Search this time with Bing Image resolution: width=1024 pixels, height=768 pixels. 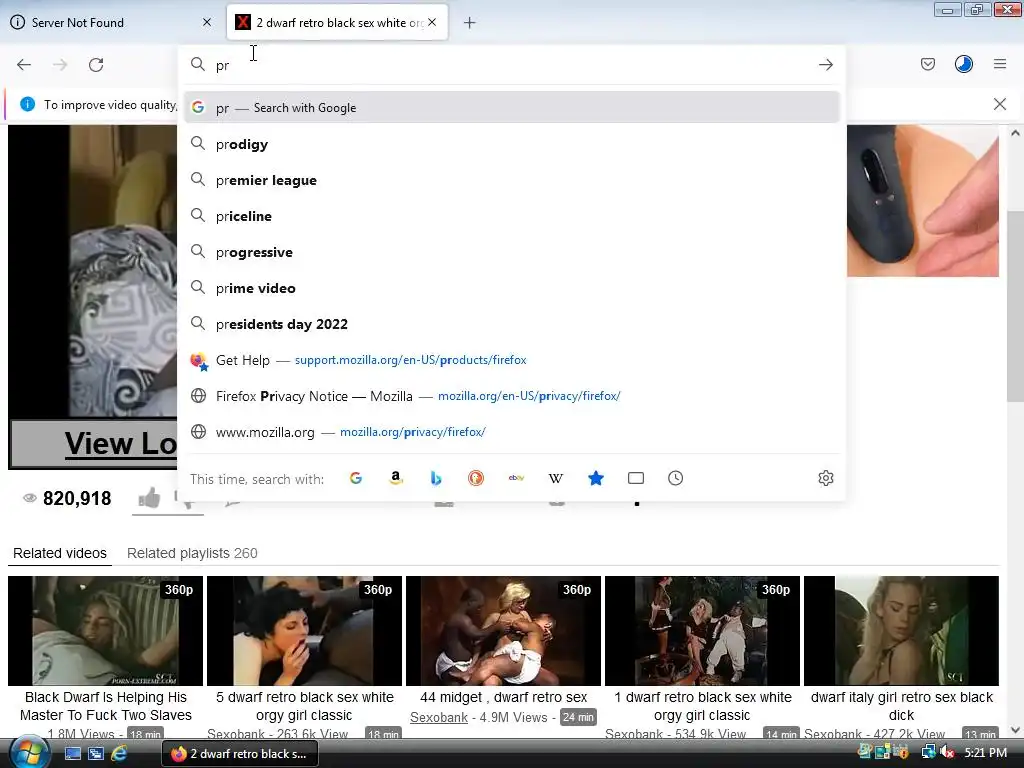(436, 478)
